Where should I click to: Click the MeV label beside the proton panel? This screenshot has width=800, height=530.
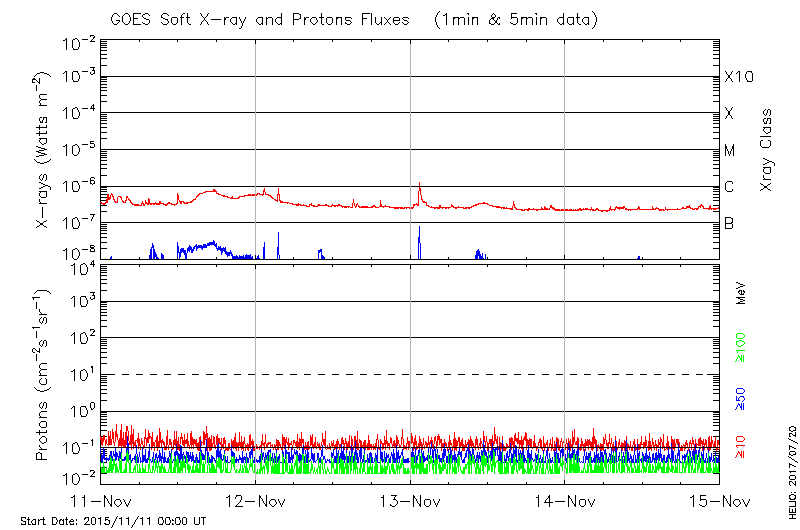(741, 296)
